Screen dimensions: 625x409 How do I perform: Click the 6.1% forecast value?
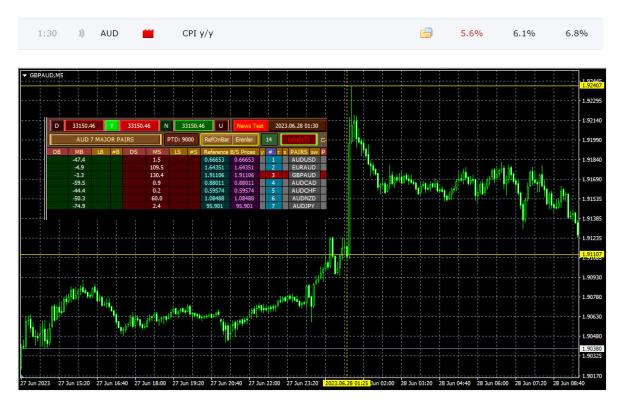pyautogui.click(x=524, y=33)
